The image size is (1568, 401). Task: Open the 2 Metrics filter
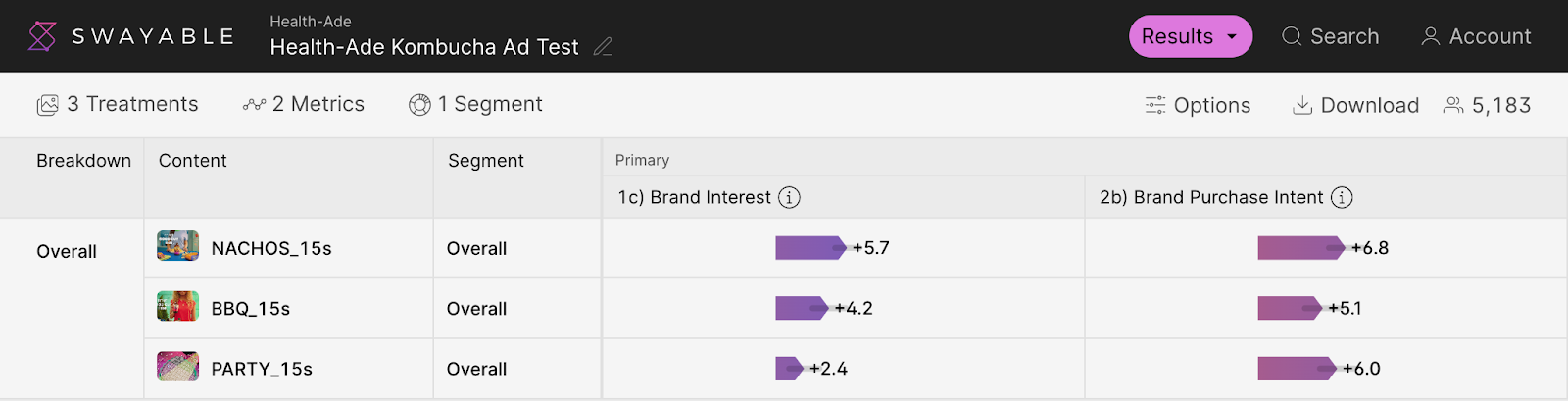(304, 104)
